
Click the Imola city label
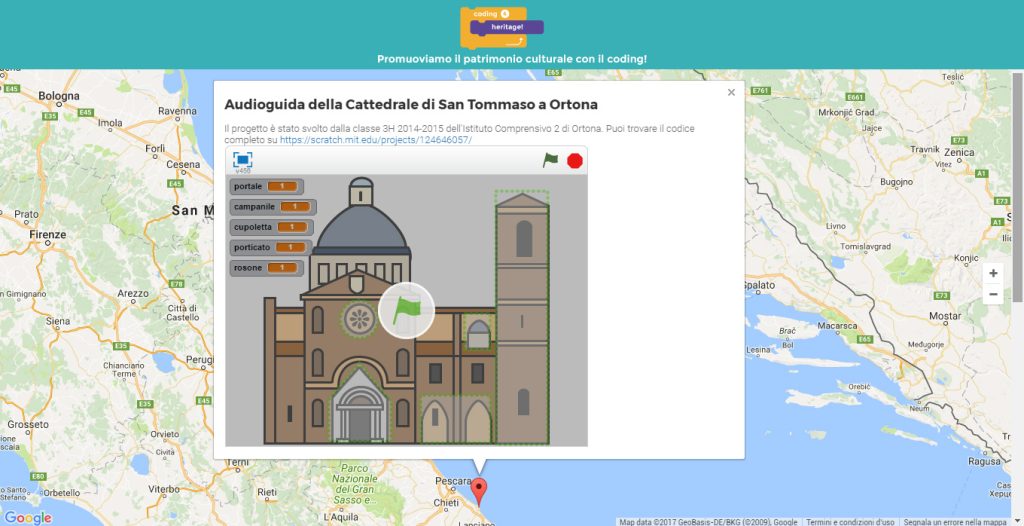[x=110, y=122]
